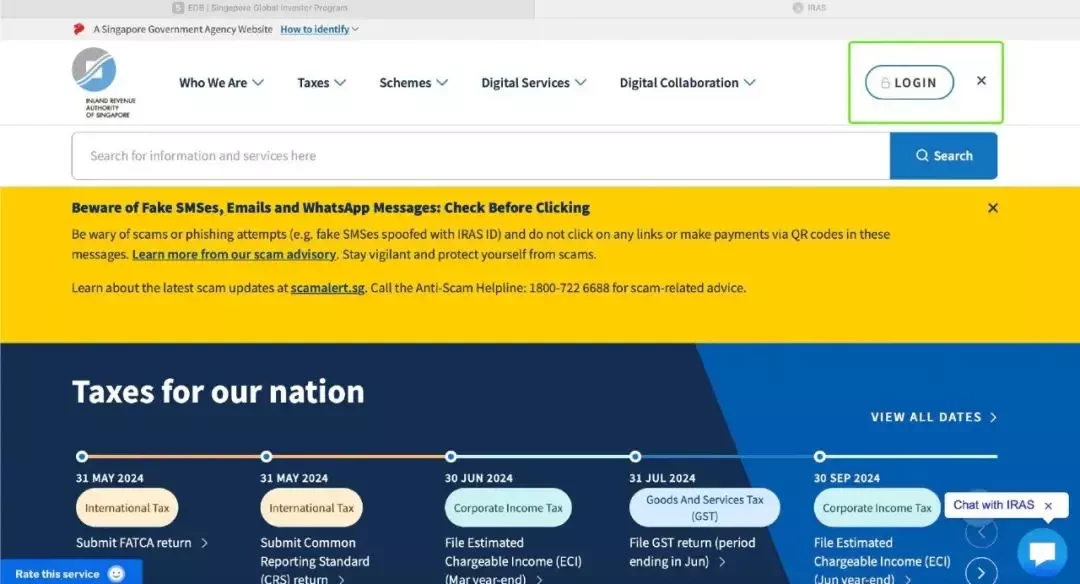This screenshot has width=1080, height=584.
Task: Close the search panel using the X beside LOGIN
Action: click(982, 81)
